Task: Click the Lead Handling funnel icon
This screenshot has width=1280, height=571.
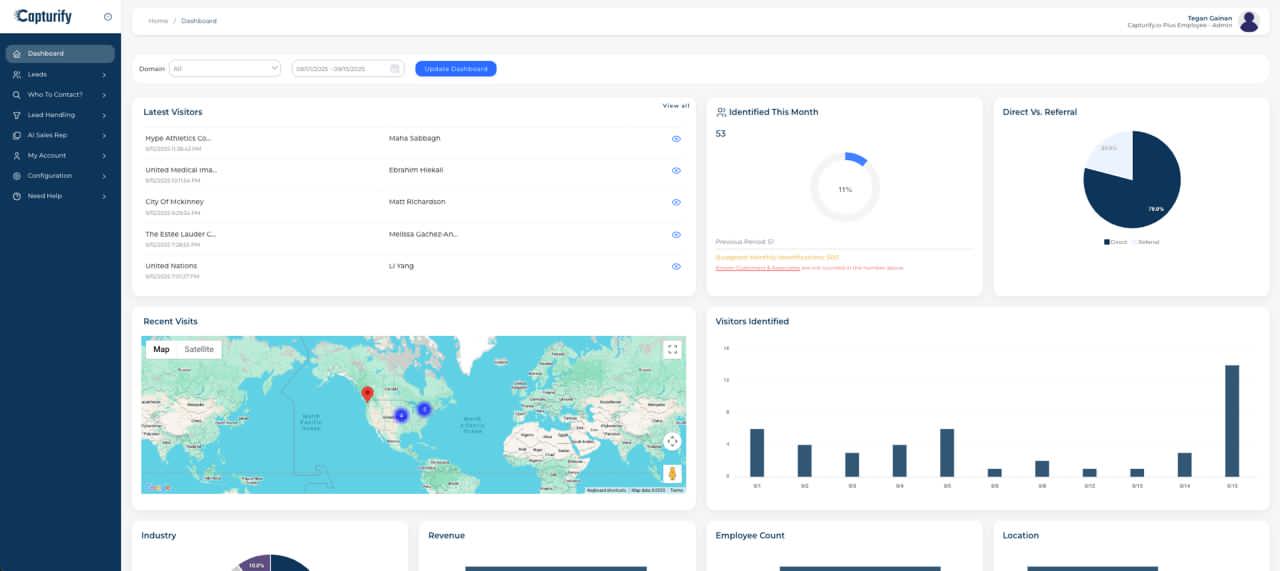Action: pyautogui.click(x=17, y=115)
